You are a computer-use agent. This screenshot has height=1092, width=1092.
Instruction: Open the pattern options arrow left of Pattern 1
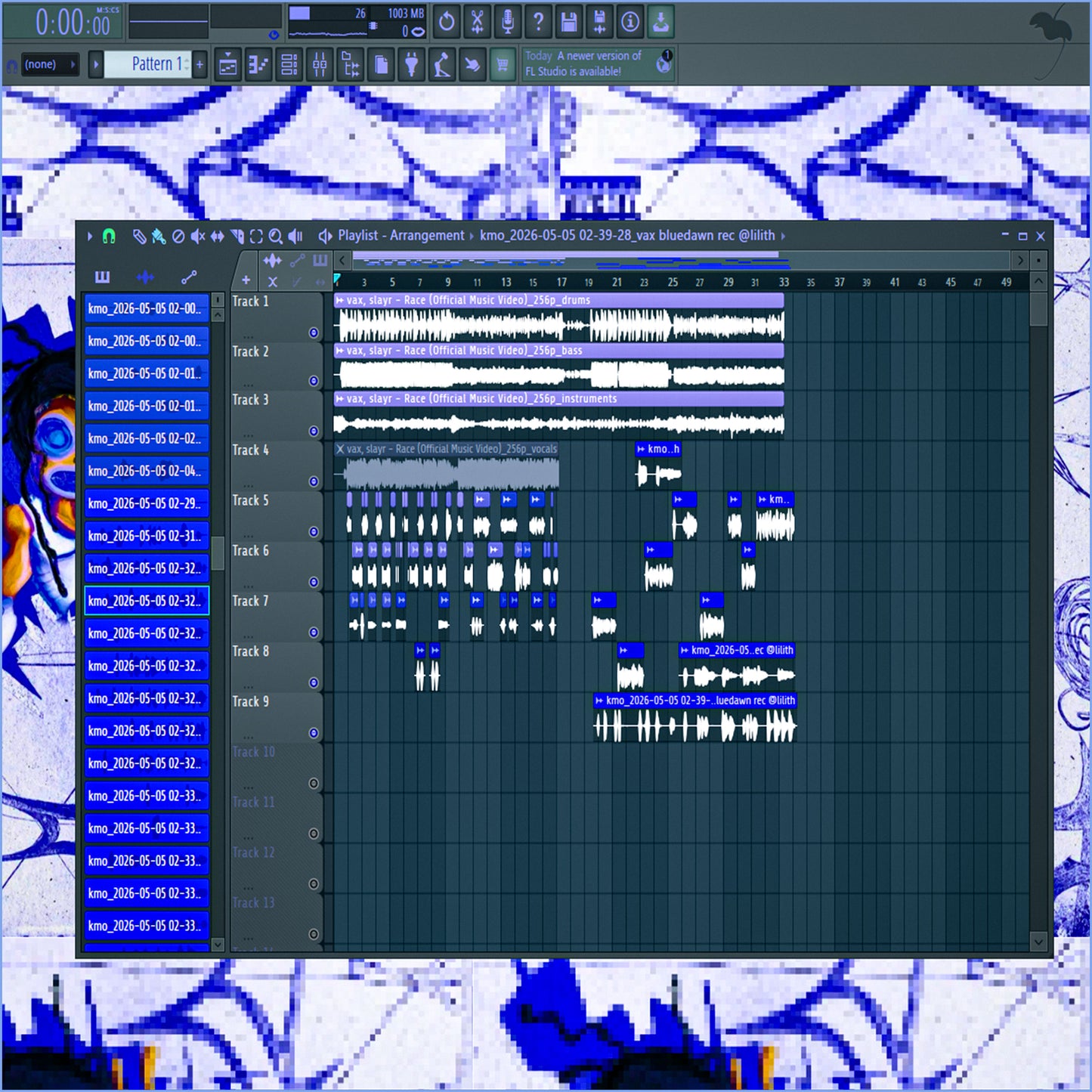coord(96,64)
